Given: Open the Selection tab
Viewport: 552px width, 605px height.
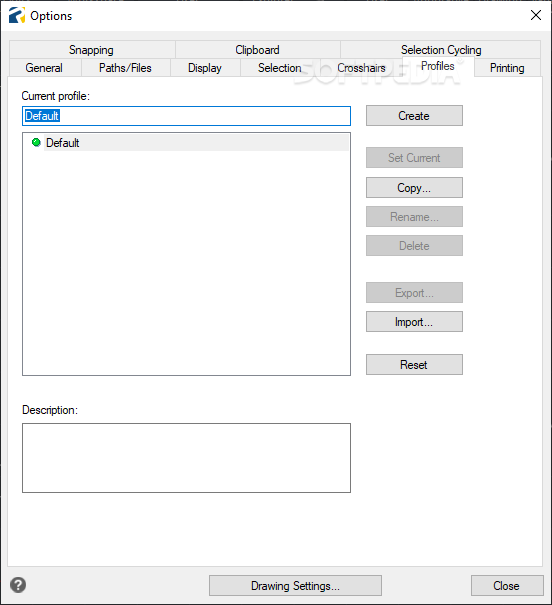Looking at the screenshot, I should click(280, 68).
